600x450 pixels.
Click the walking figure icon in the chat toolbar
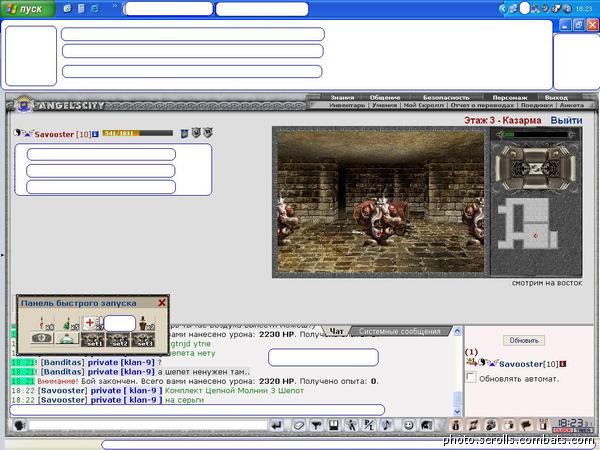click(x=351, y=425)
